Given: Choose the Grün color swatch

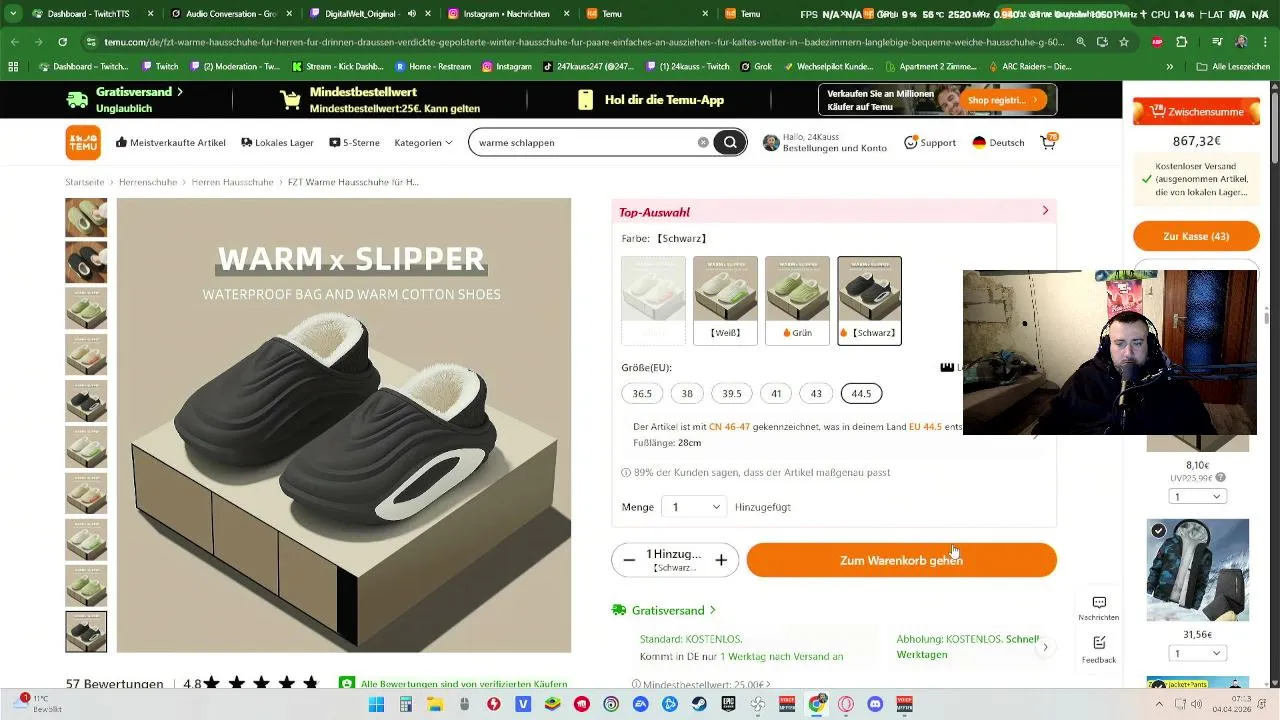Looking at the screenshot, I should [797, 301].
